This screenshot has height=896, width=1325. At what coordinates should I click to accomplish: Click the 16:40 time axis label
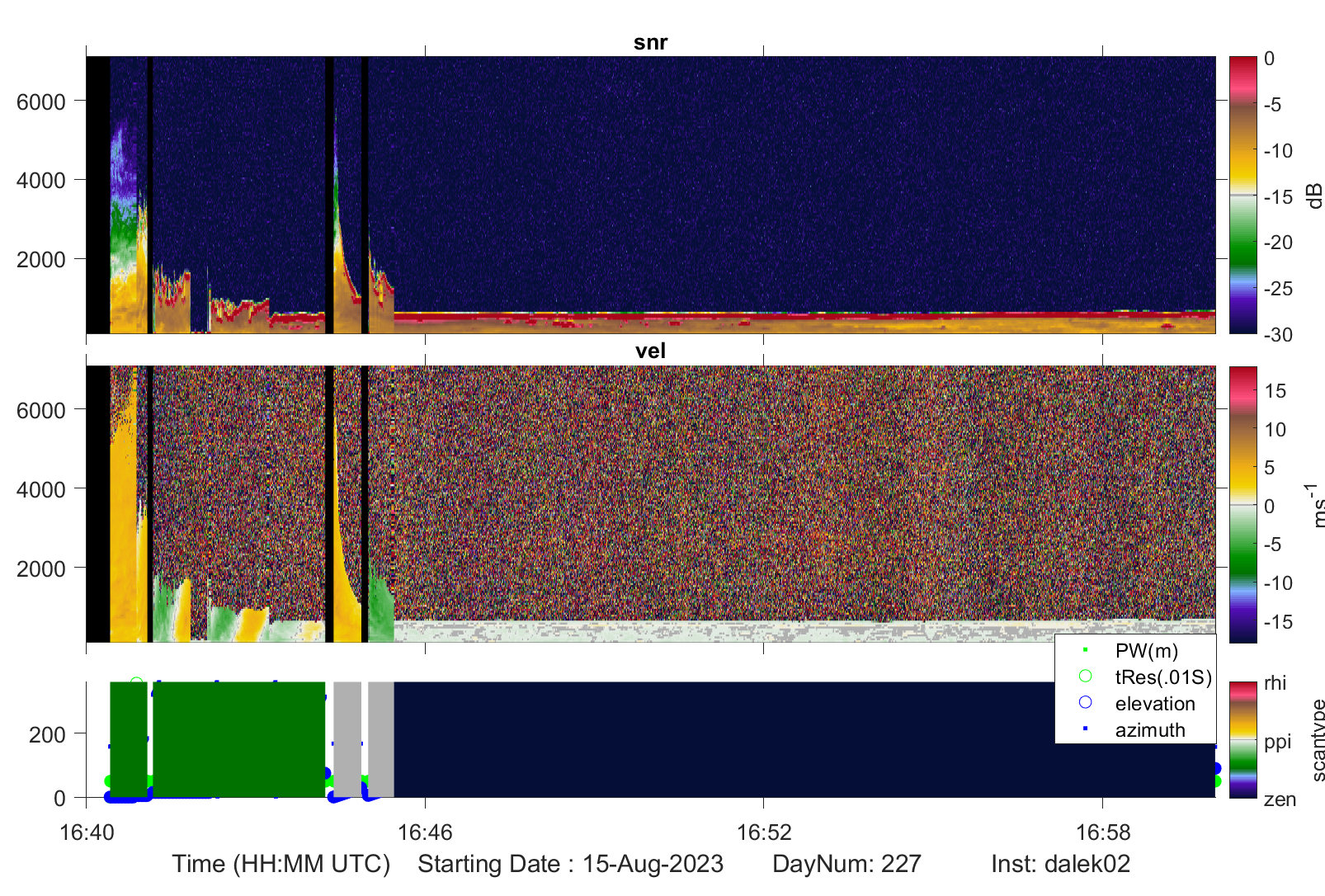coord(87,832)
